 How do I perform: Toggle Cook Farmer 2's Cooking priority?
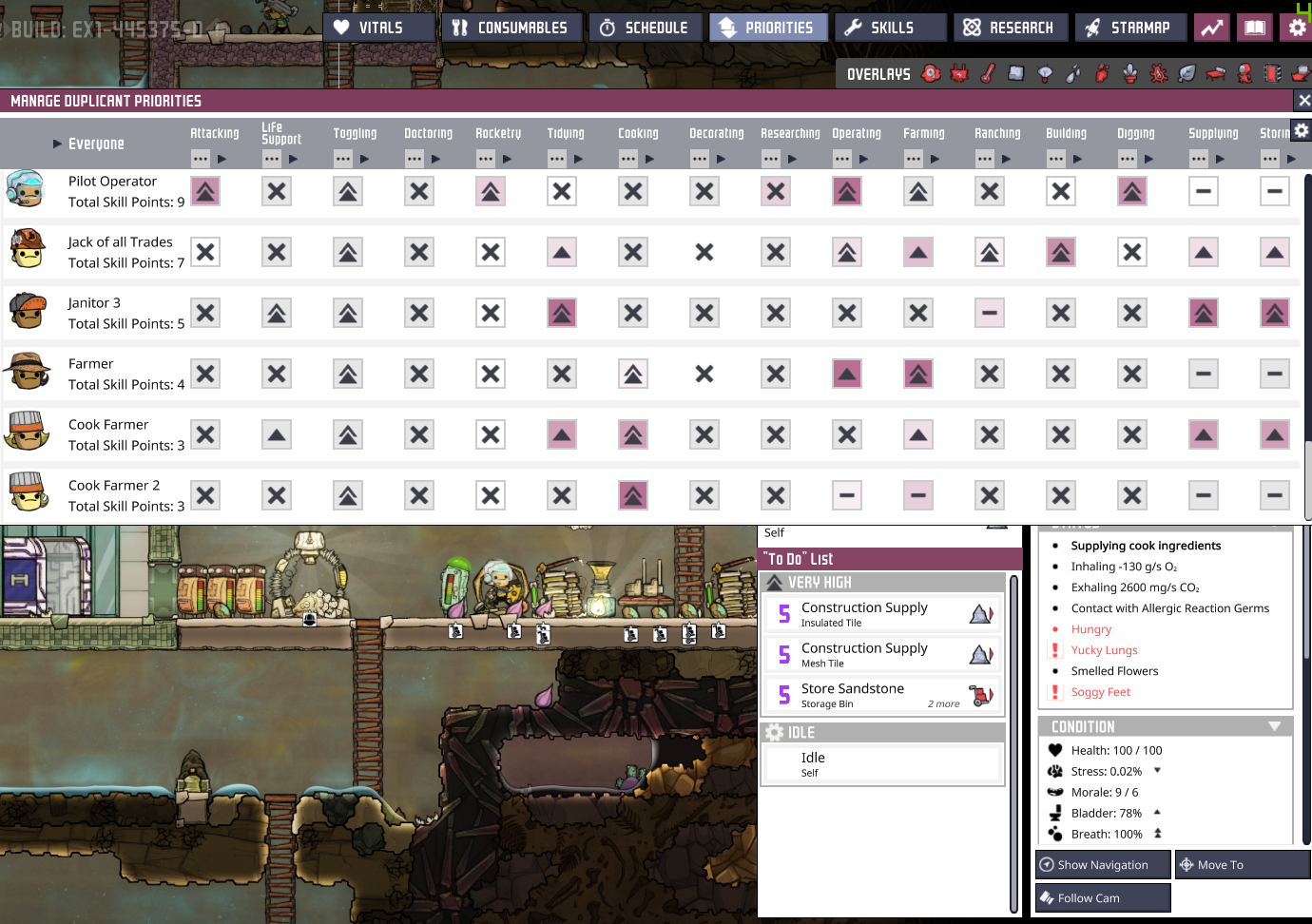(x=633, y=495)
